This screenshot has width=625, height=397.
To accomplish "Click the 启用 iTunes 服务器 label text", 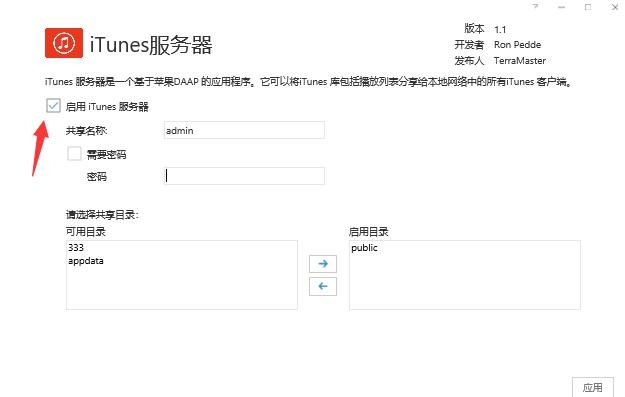I will (107, 106).
